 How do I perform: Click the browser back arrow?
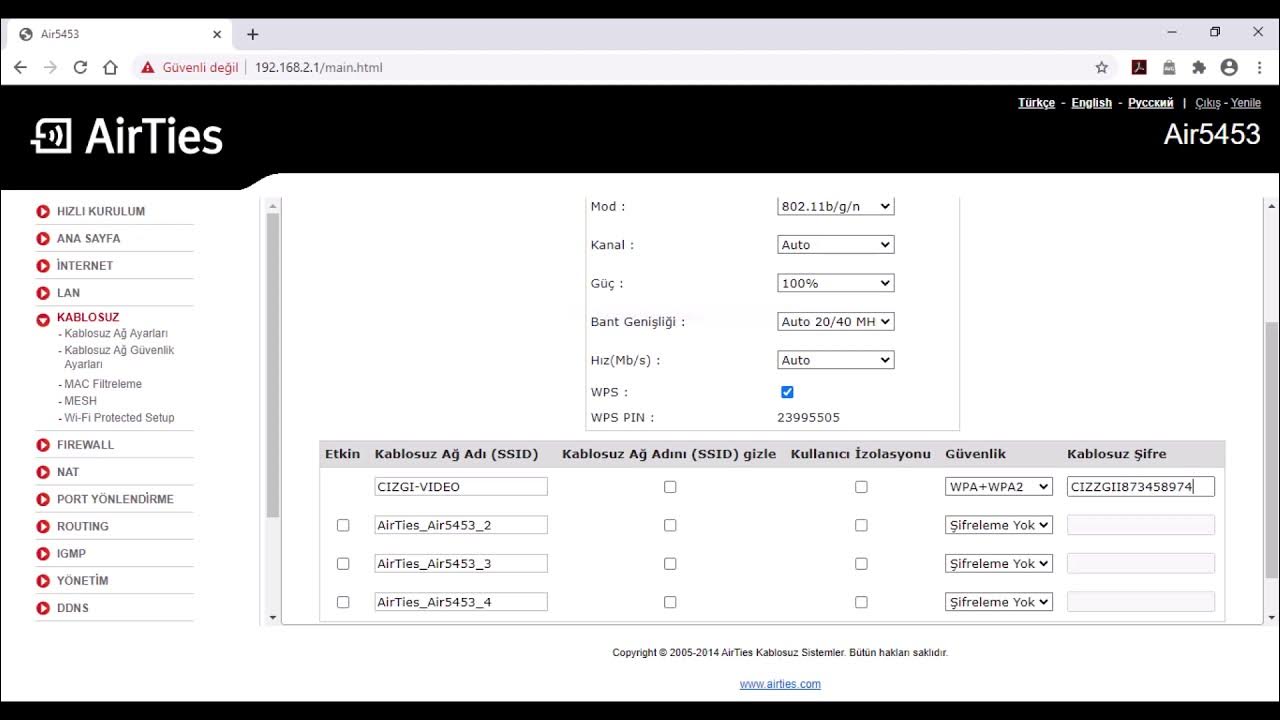coord(20,67)
